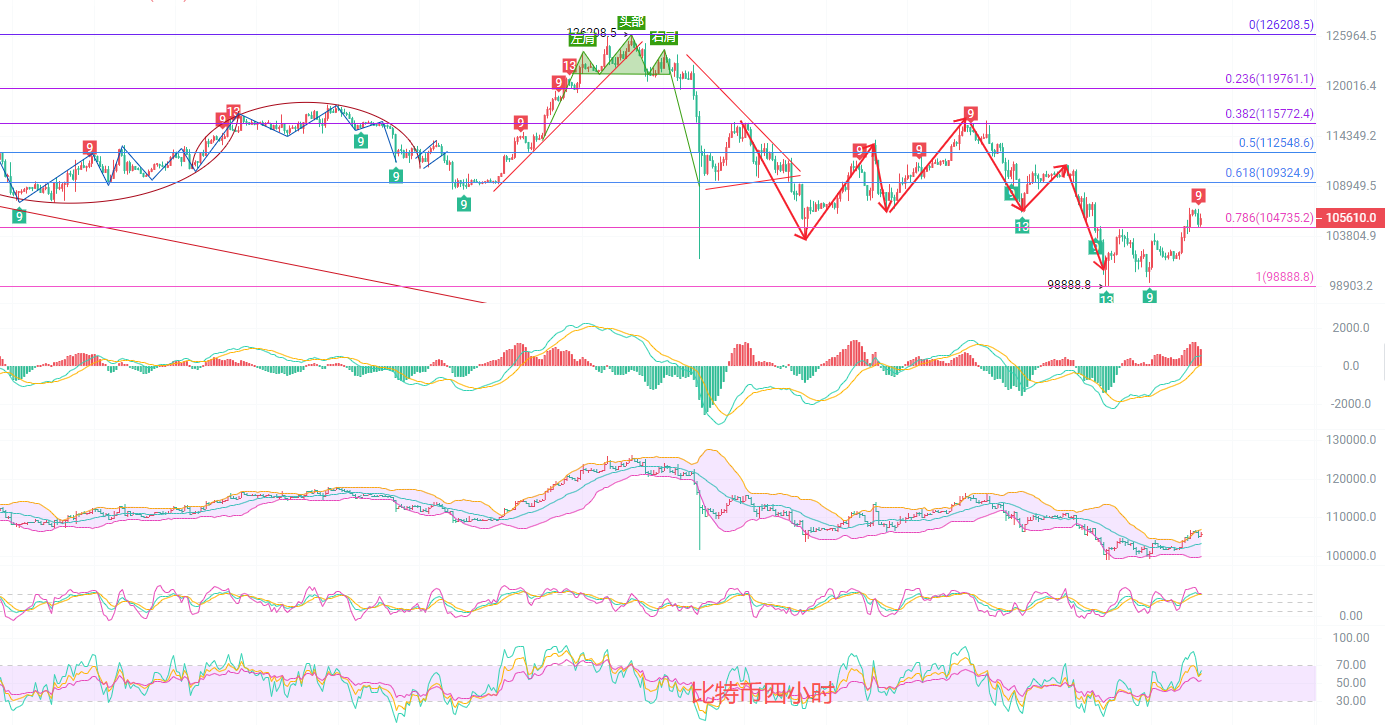Click the 1(98888.8) Fibonacci bottom label
The width and height of the screenshot is (1385, 725).
coord(1285,277)
